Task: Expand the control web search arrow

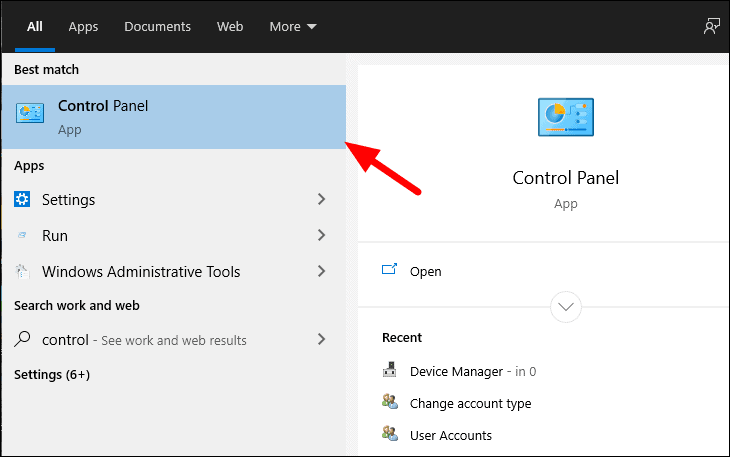Action: [x=321, y=339]
